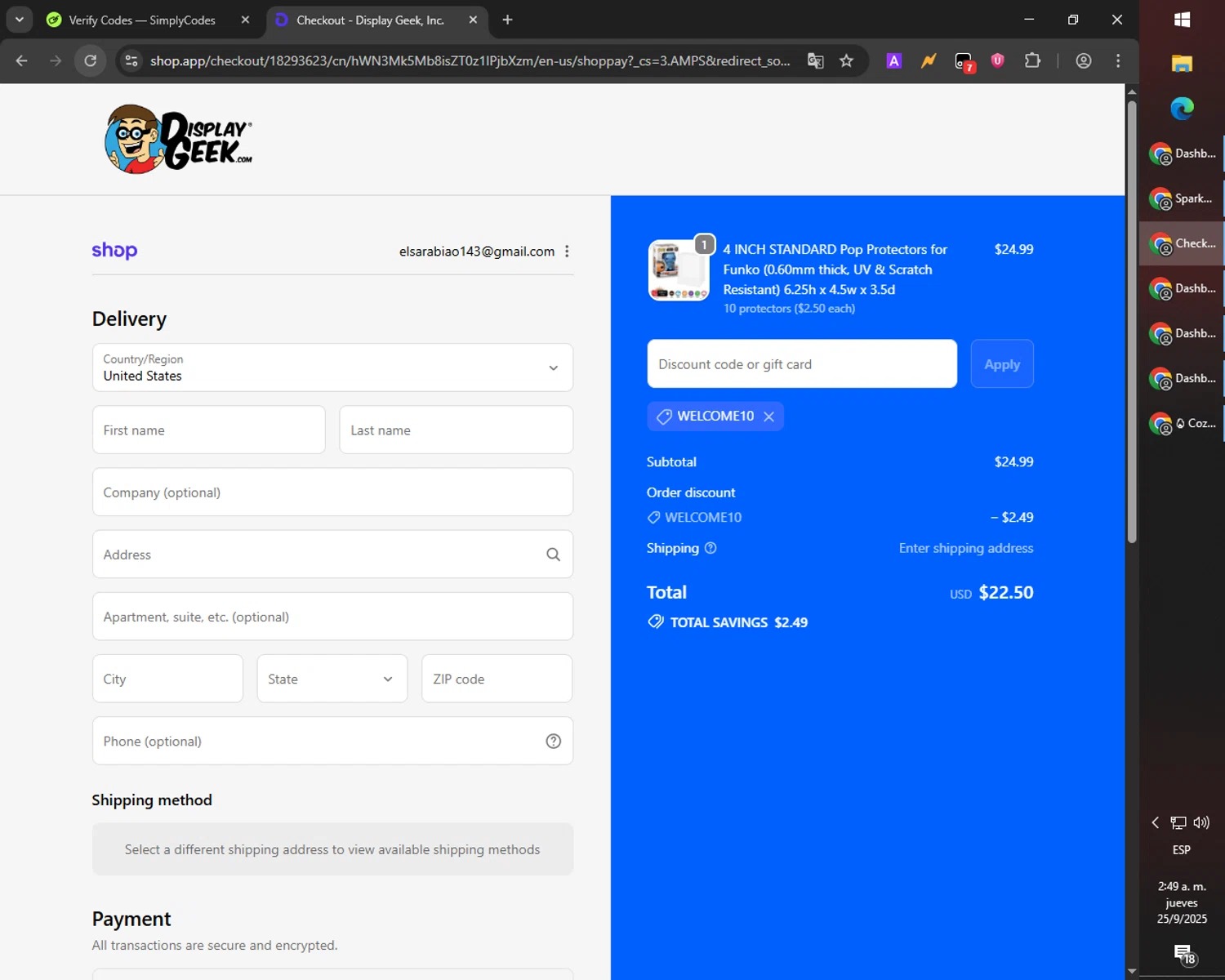Click the City field
This screenshot has width=1225, height=980.
[x=167, y=679]
